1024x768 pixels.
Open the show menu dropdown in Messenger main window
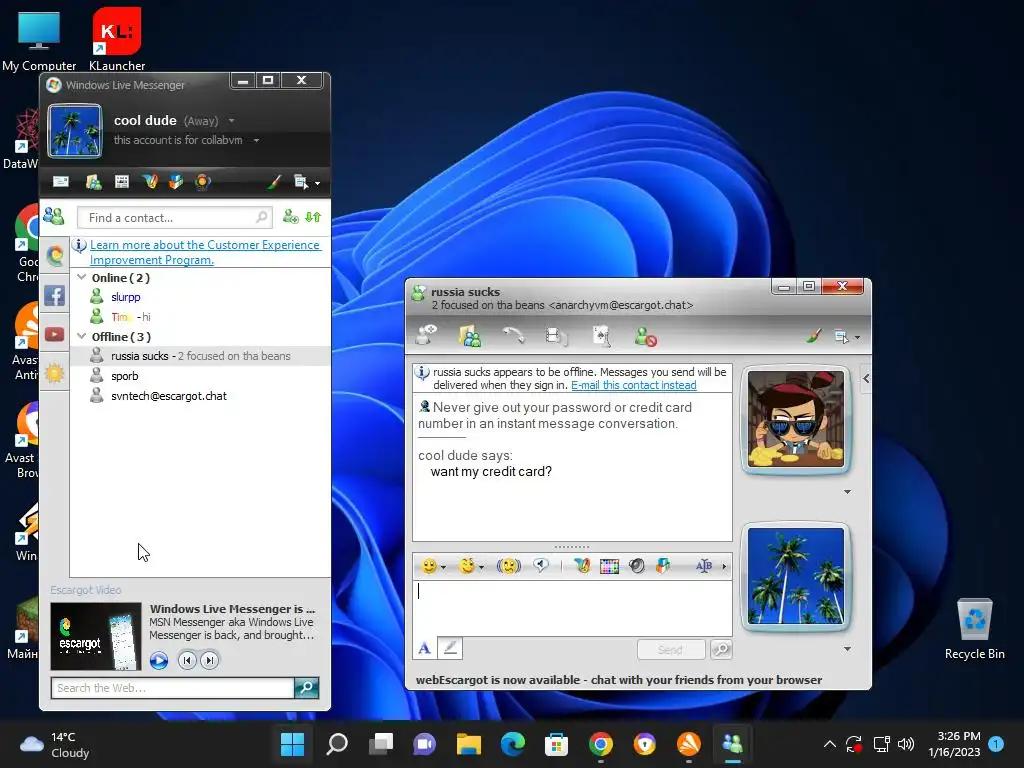tap(307, 182)
